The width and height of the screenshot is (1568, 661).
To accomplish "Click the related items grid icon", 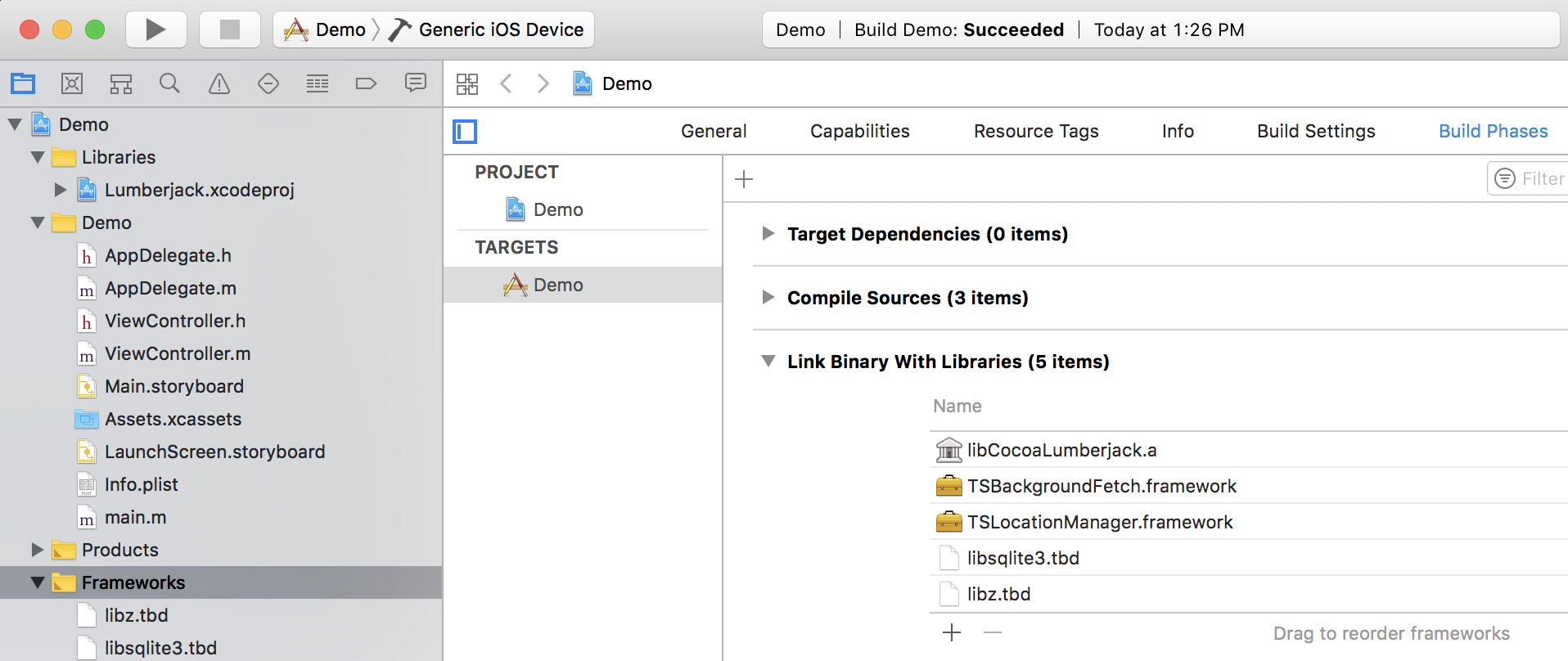I will 467,83.
